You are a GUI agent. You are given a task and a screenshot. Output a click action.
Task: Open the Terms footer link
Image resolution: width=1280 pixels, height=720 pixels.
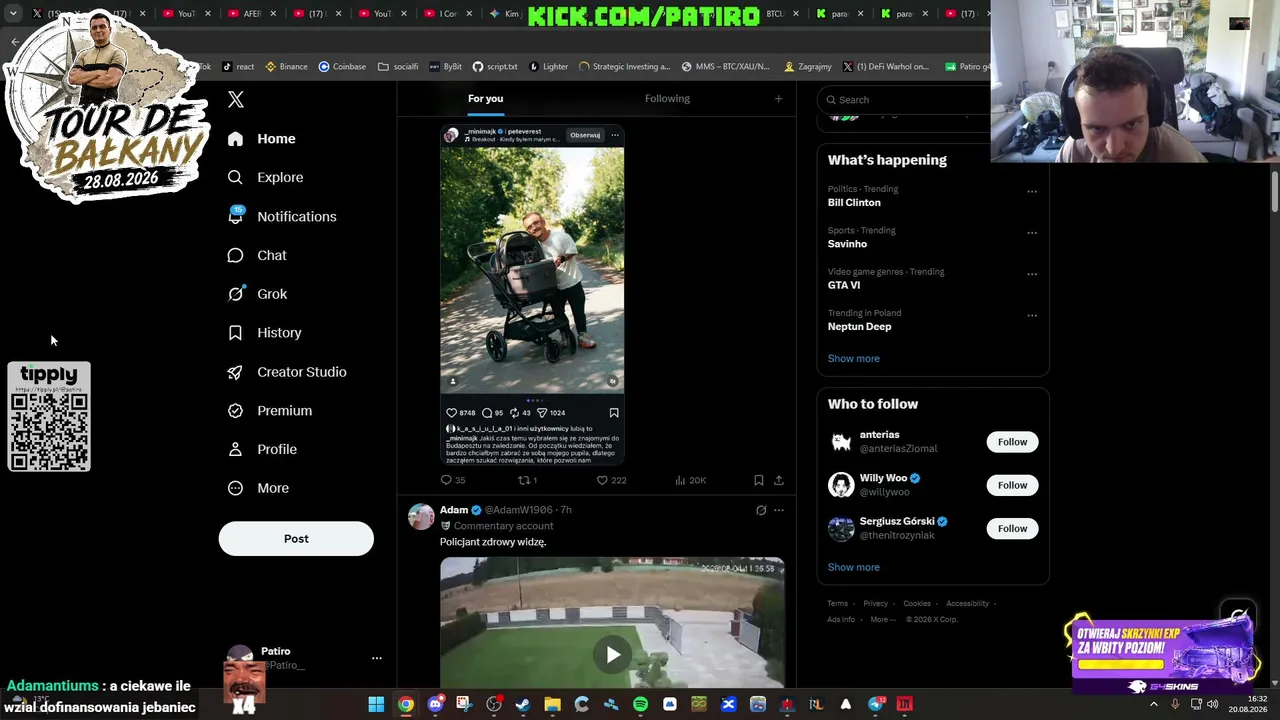click(x=837, y=604)
